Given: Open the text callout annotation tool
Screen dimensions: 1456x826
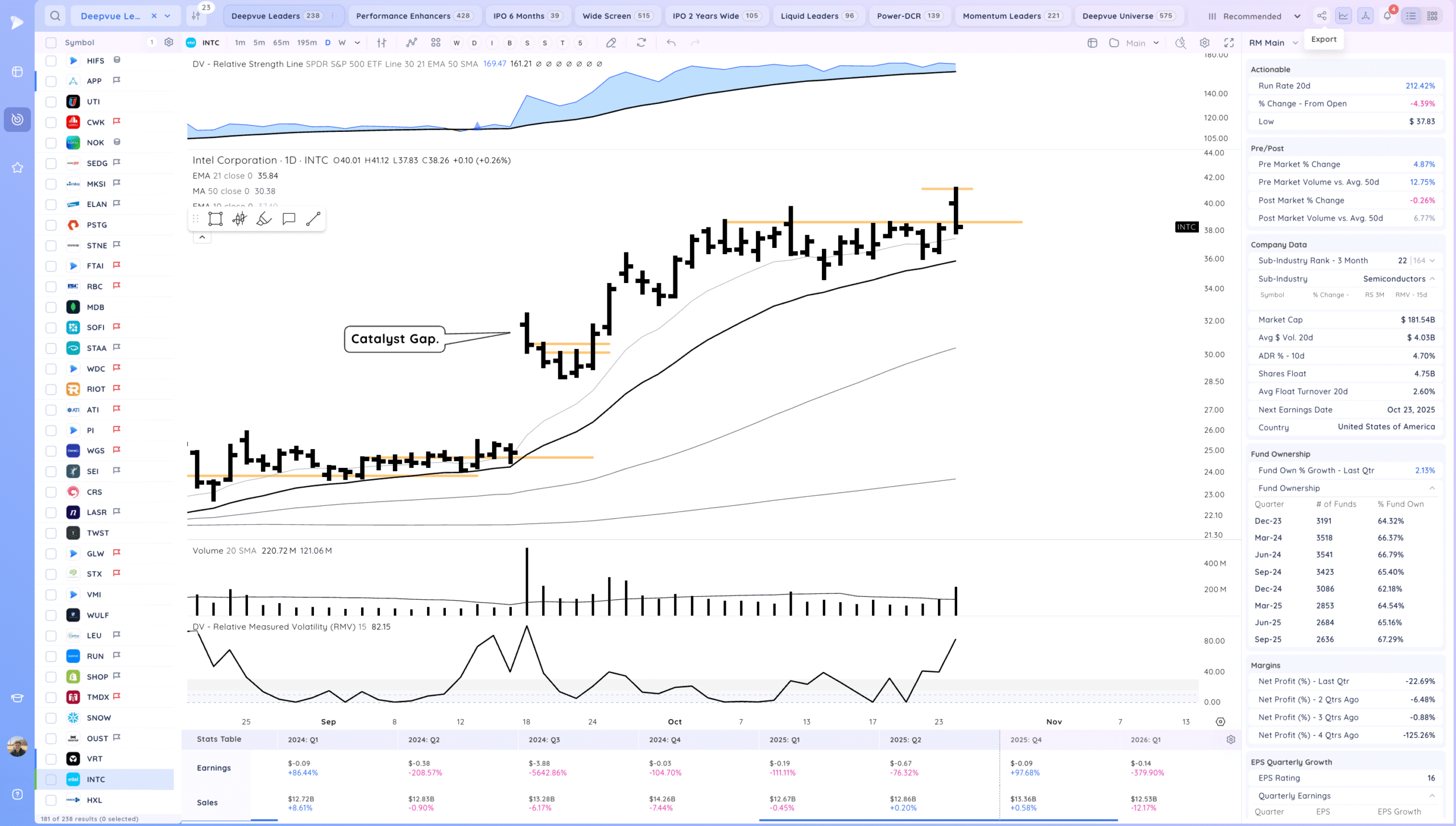Looking at the screenshot, I should click(x=288, y=219).
